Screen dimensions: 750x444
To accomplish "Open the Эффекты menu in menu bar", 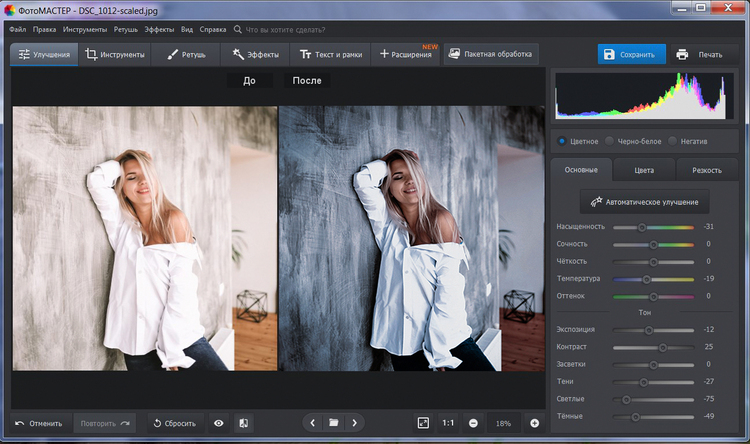I will pos(159,30).
